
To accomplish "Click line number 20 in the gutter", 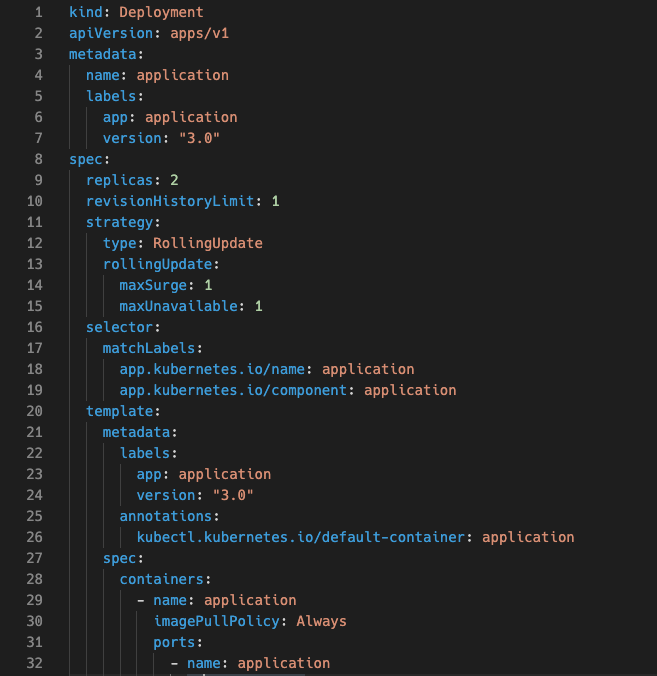I will (x=34, y=411).
